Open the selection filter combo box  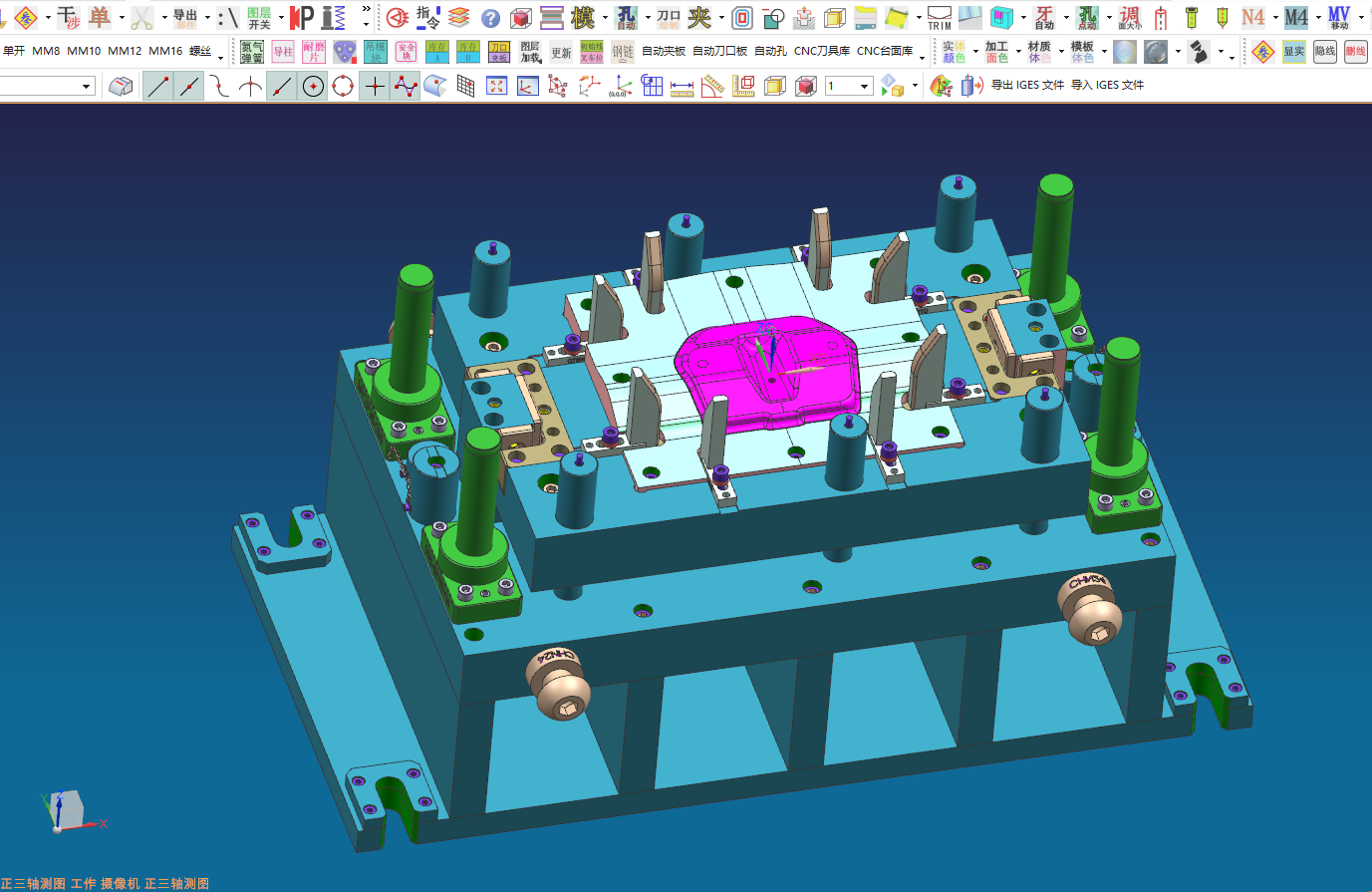46,87
